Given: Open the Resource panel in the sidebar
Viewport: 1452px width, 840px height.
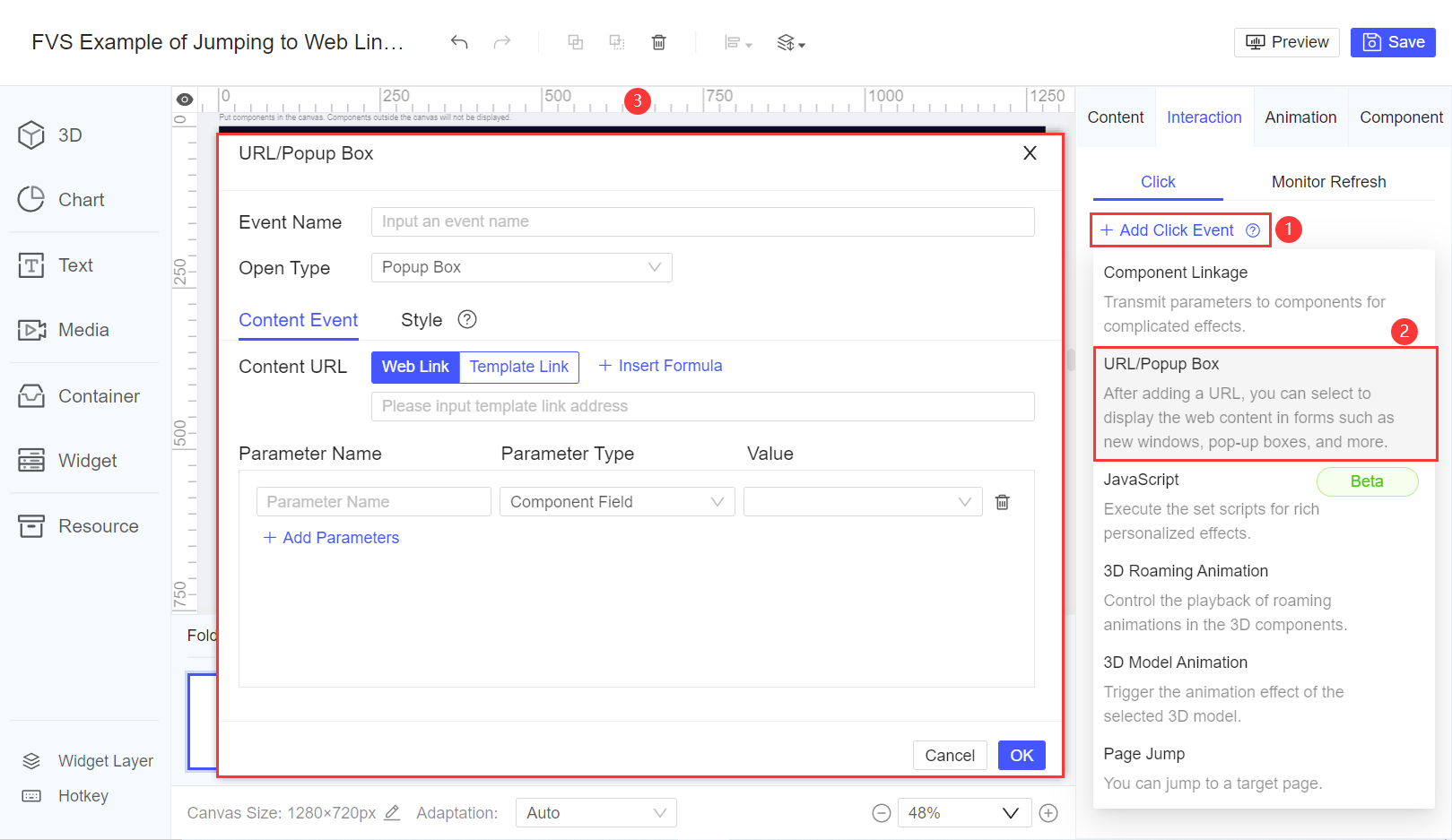Looking at the screenshot, I should coord(81,526).
